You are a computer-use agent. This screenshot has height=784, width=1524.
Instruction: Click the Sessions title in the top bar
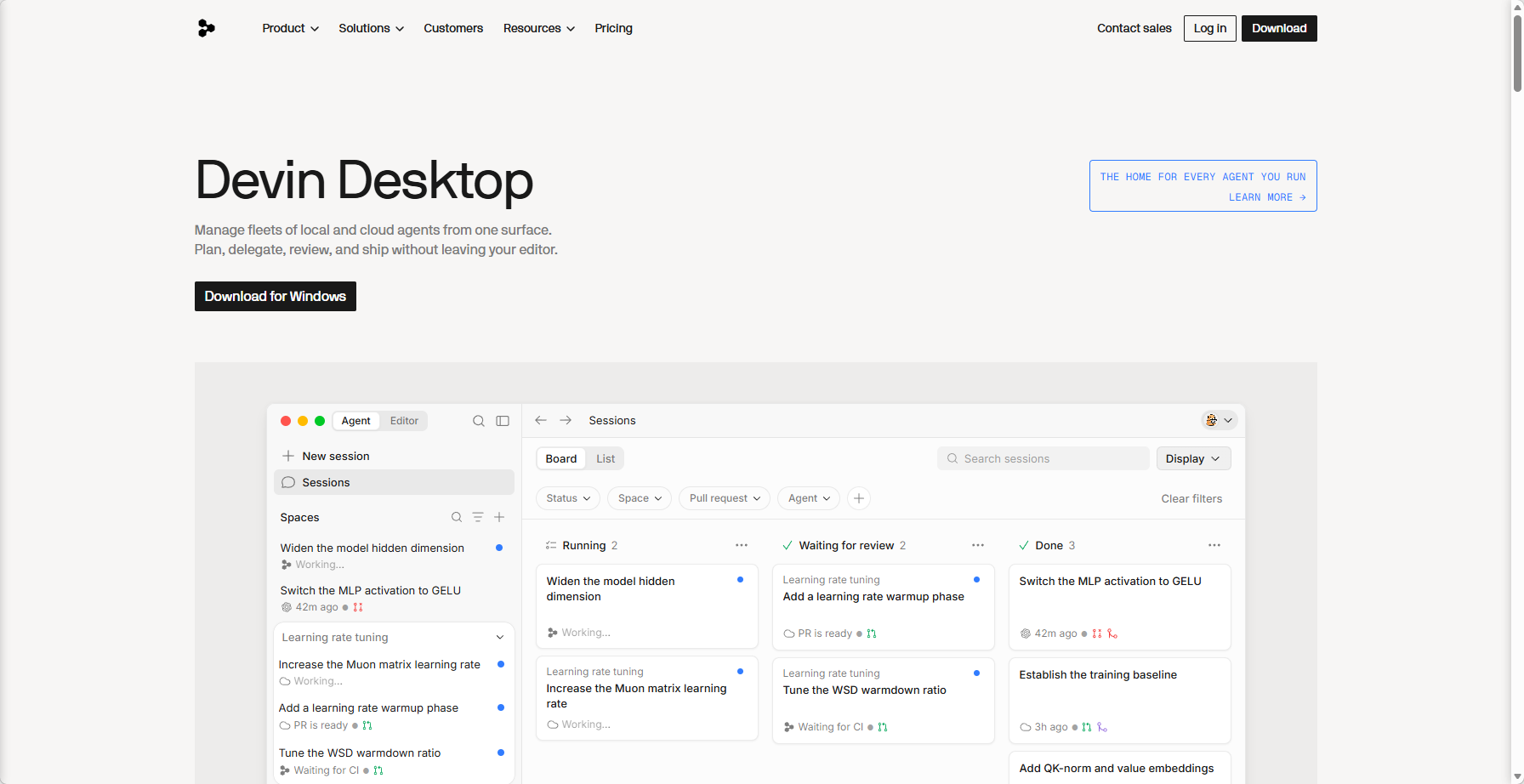pyautogui.click(x=612, y=420)
